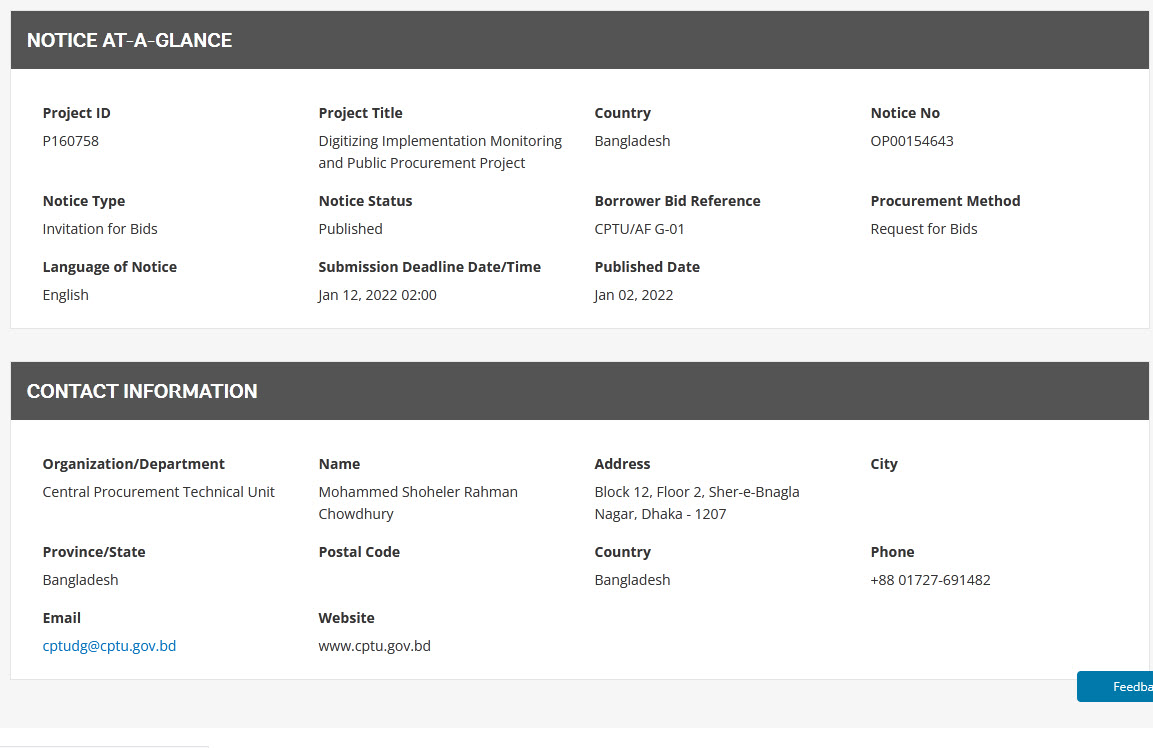This screenshot has height=748, width=1153.
Task: Click the project title Digitizing Implementation Monitoring
Action: click(440, 141)
